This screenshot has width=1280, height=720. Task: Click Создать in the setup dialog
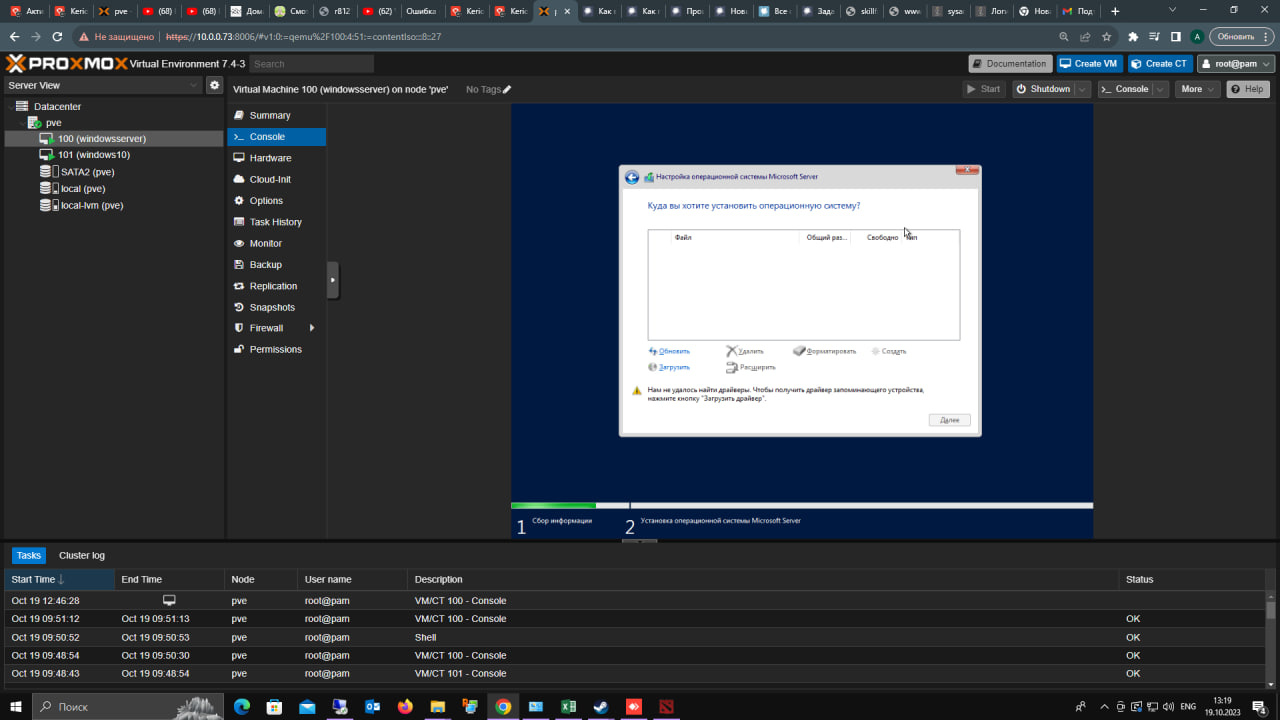tap(888, 351)
